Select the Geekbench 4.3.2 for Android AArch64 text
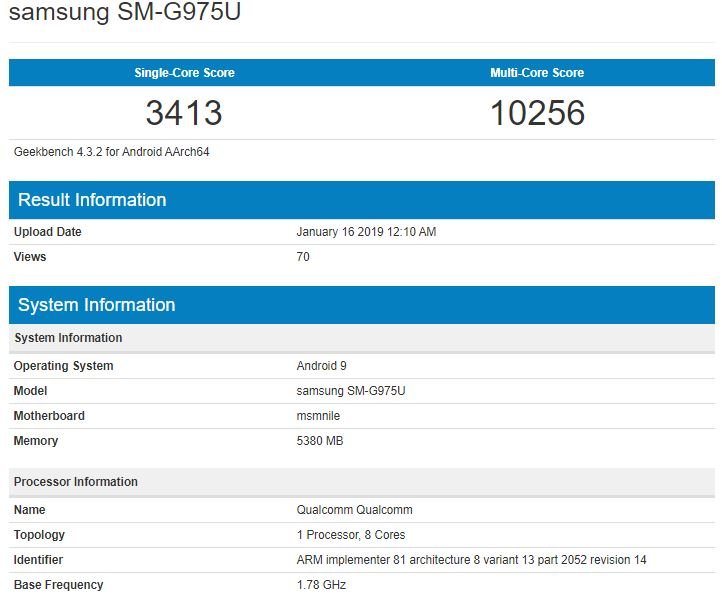This screenshot has height=611, width=722. click(111, 152)
